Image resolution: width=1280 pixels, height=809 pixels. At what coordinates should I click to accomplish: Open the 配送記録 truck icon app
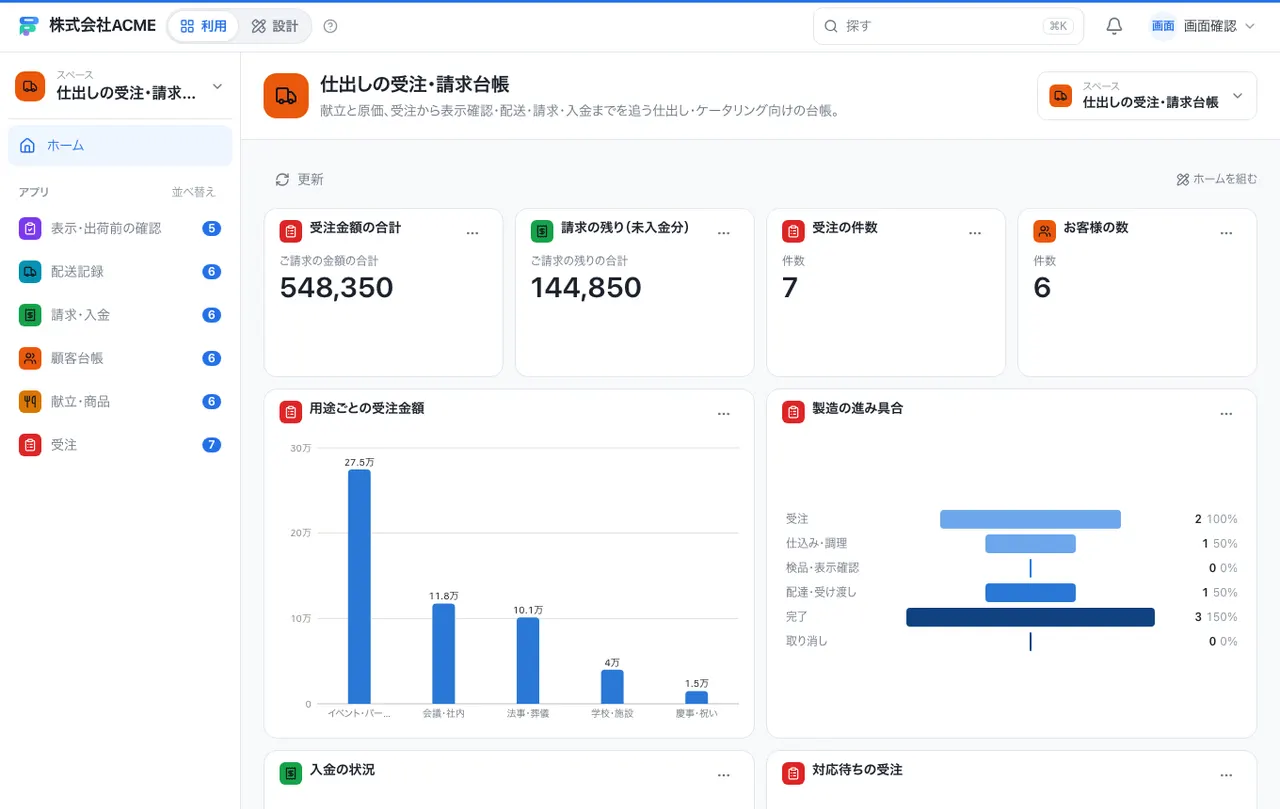[x=30, y=271]
